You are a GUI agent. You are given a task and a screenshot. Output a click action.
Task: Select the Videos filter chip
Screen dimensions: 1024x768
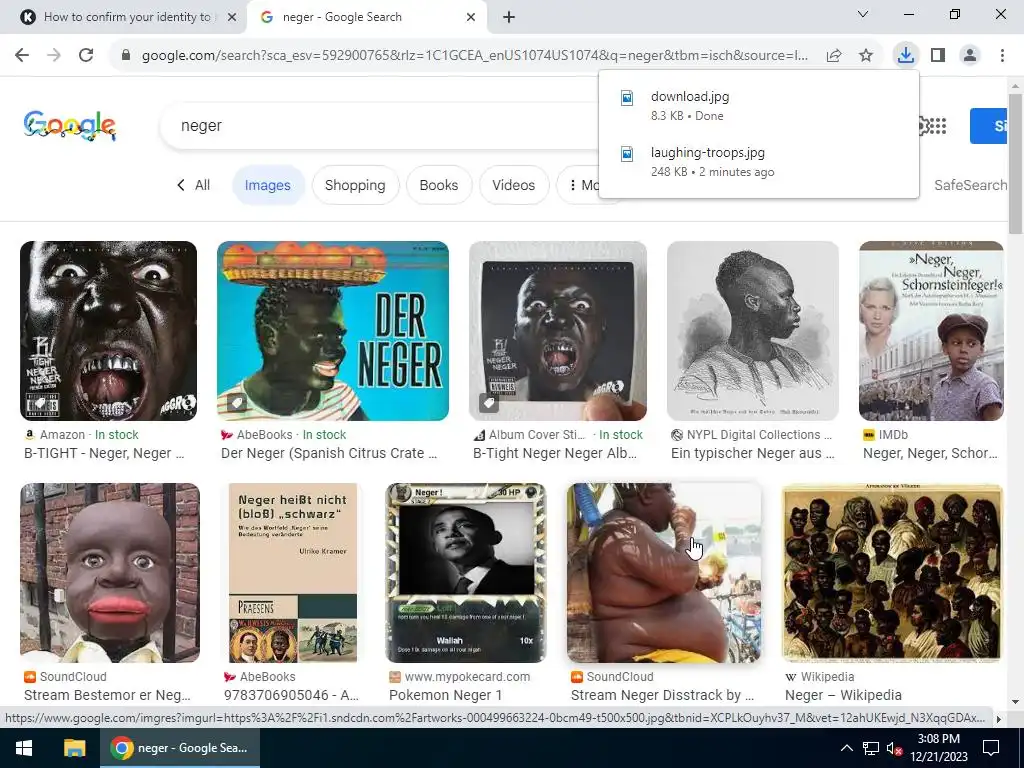(x=514, y=185)
